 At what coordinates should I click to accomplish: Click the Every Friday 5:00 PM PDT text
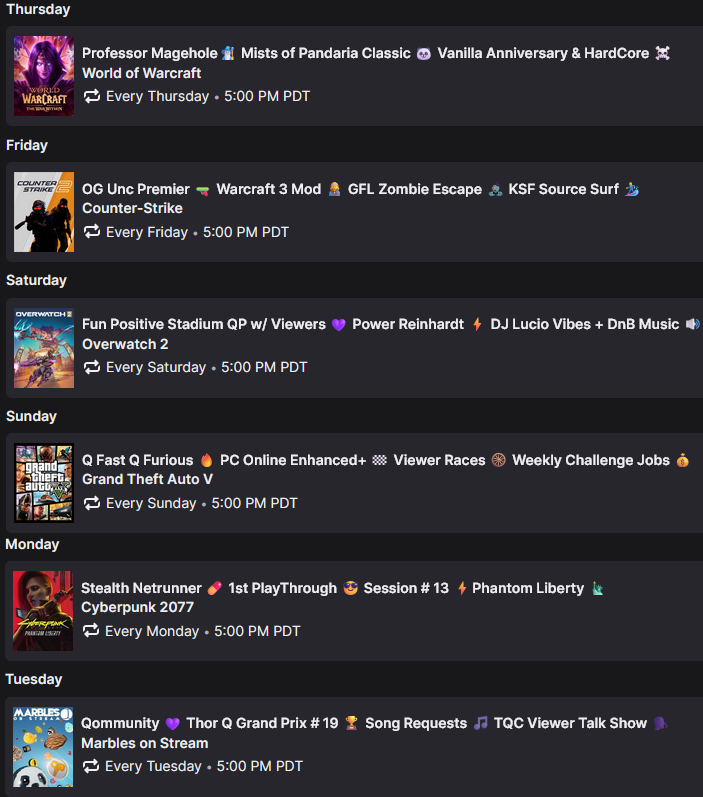tap(197, 232)
